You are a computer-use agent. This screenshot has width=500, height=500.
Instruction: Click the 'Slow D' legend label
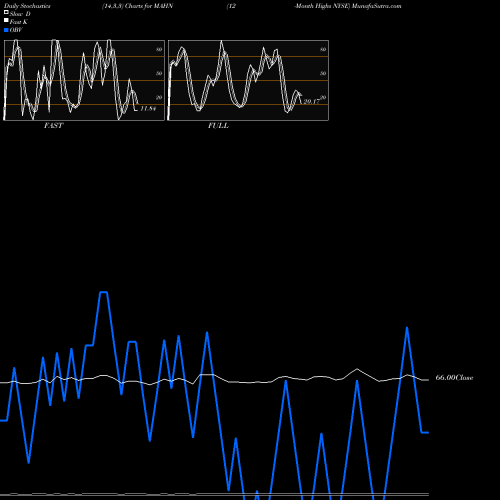pos(20,14)
